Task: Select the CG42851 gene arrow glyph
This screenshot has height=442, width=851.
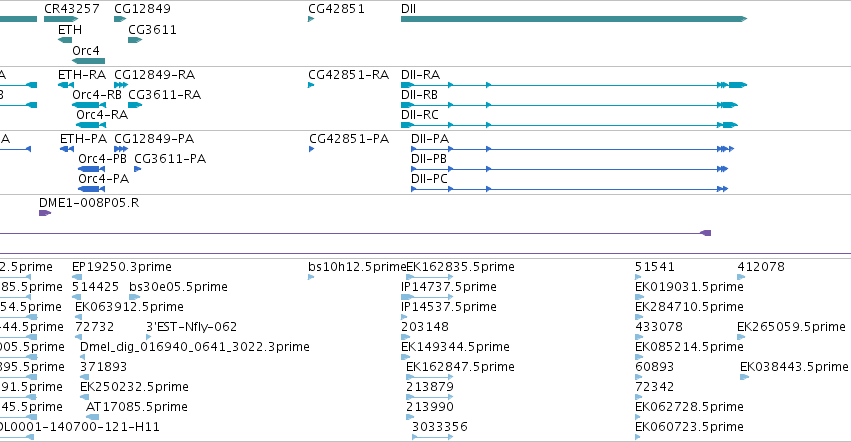Action: [311, 19]
